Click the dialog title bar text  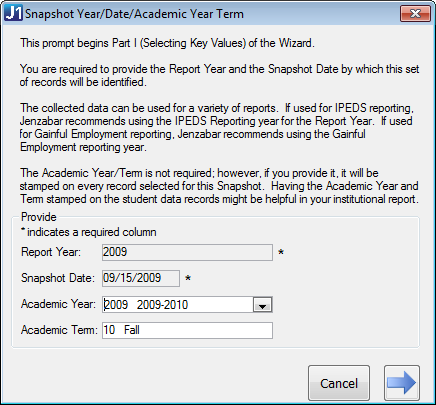[134, 14]
